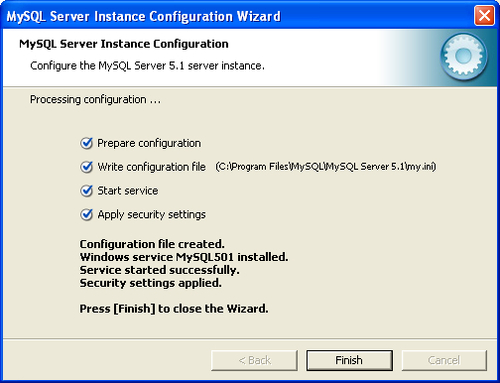
Task: Click the checkmark beside Prepare configuration
Action: [87, 143]
